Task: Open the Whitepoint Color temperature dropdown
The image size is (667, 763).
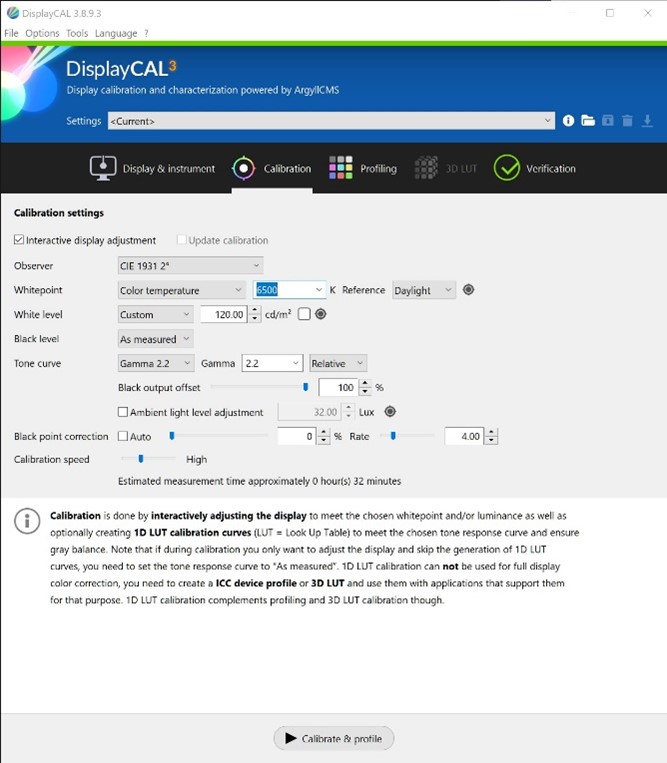Action: [181, 290]
